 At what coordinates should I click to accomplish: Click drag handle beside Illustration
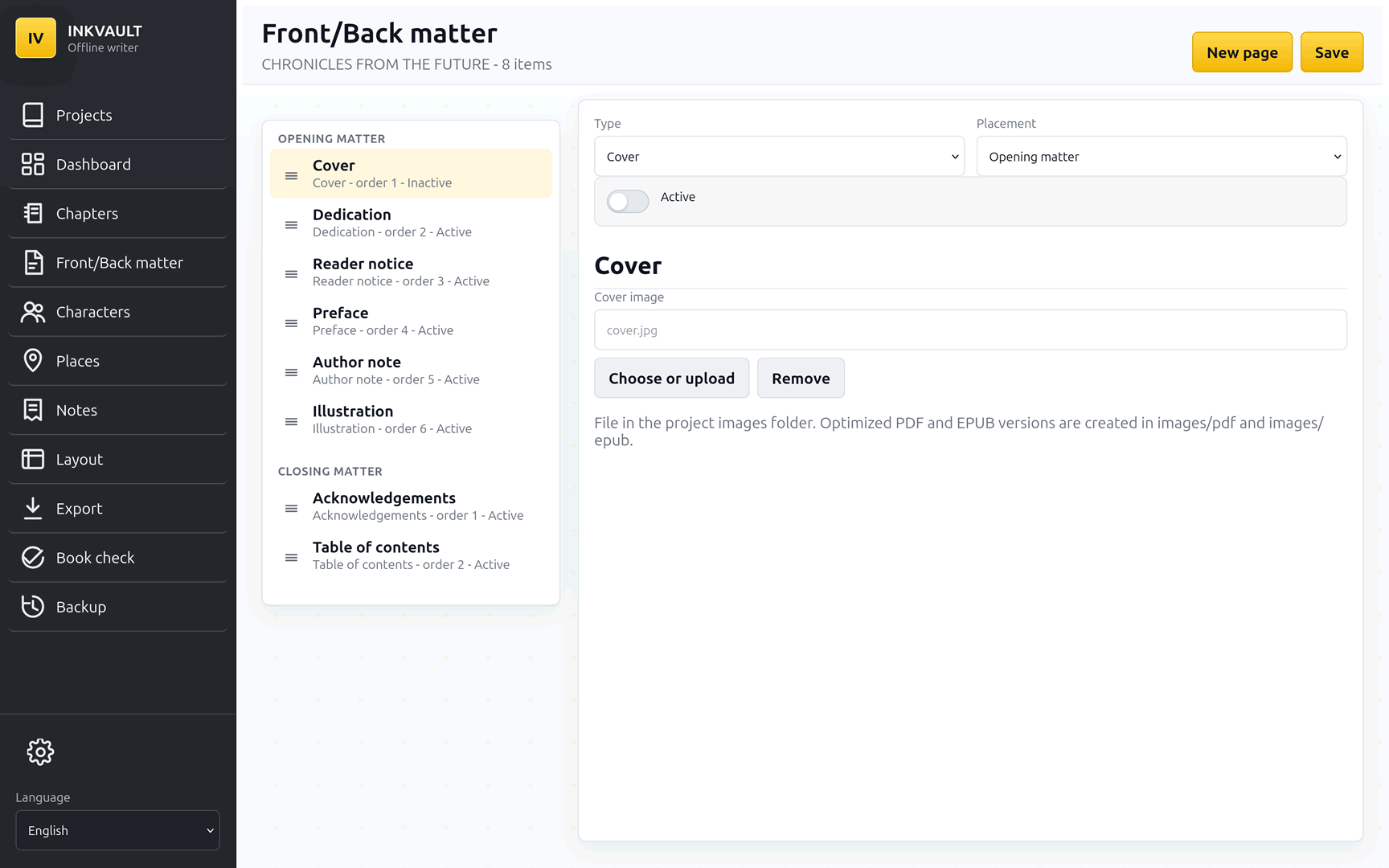(292, 421)
